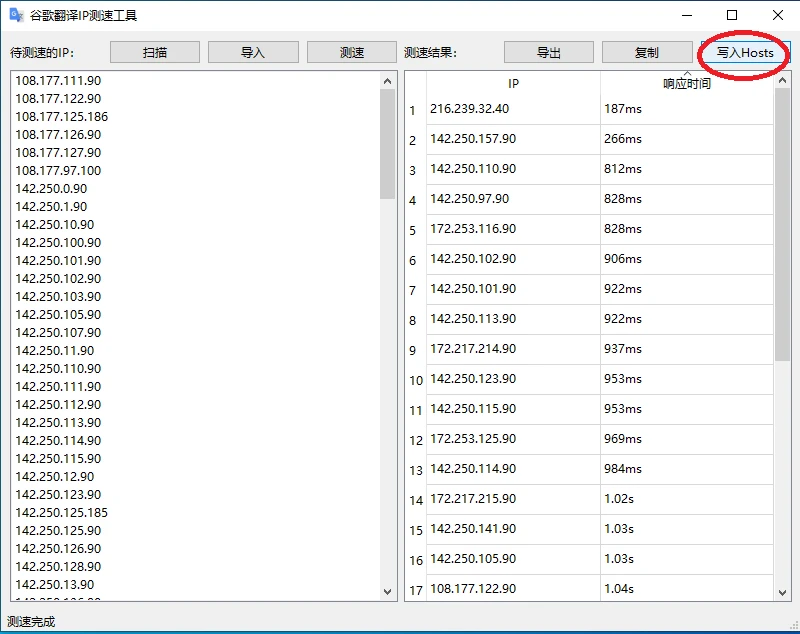Select result IP 142.250.101.90 in row 7
This screenshot has height=634, width=800.
tap(513, 289)
